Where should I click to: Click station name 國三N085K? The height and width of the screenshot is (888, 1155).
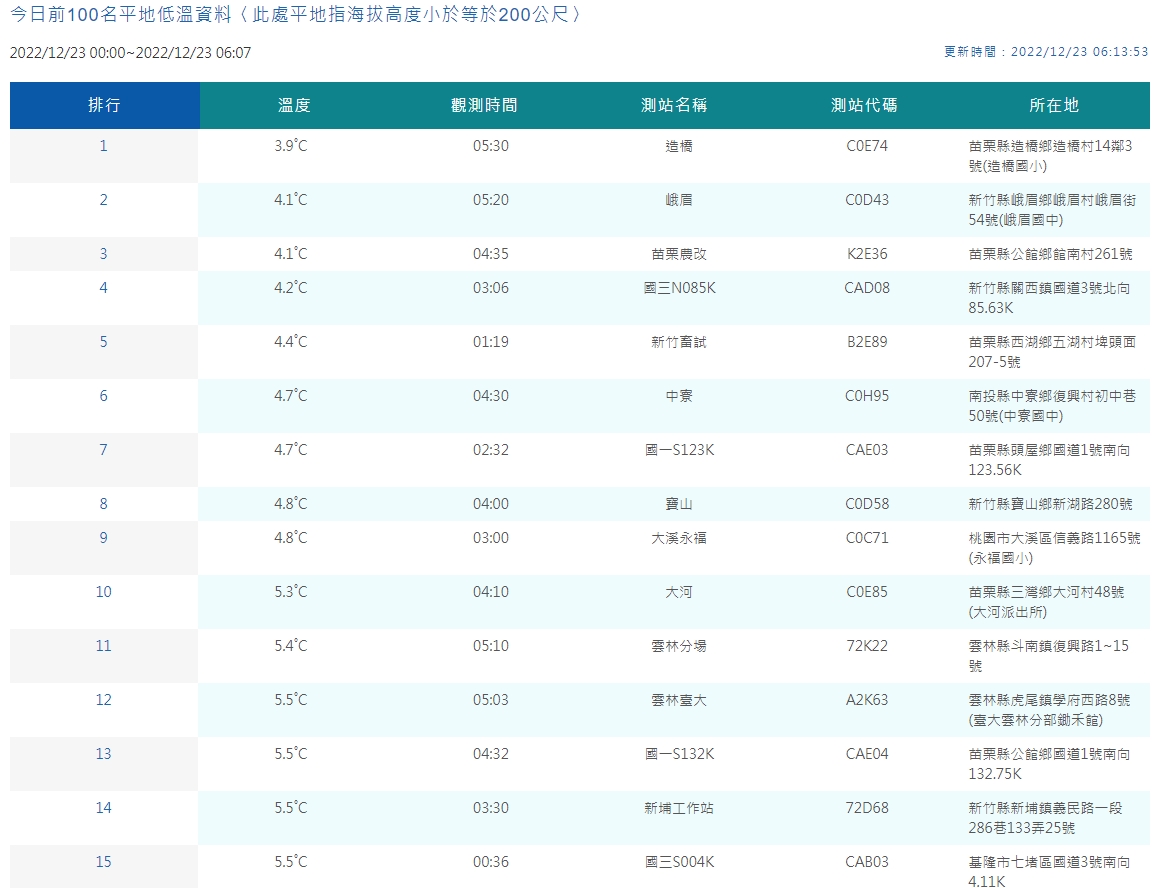tap(679, 288)
